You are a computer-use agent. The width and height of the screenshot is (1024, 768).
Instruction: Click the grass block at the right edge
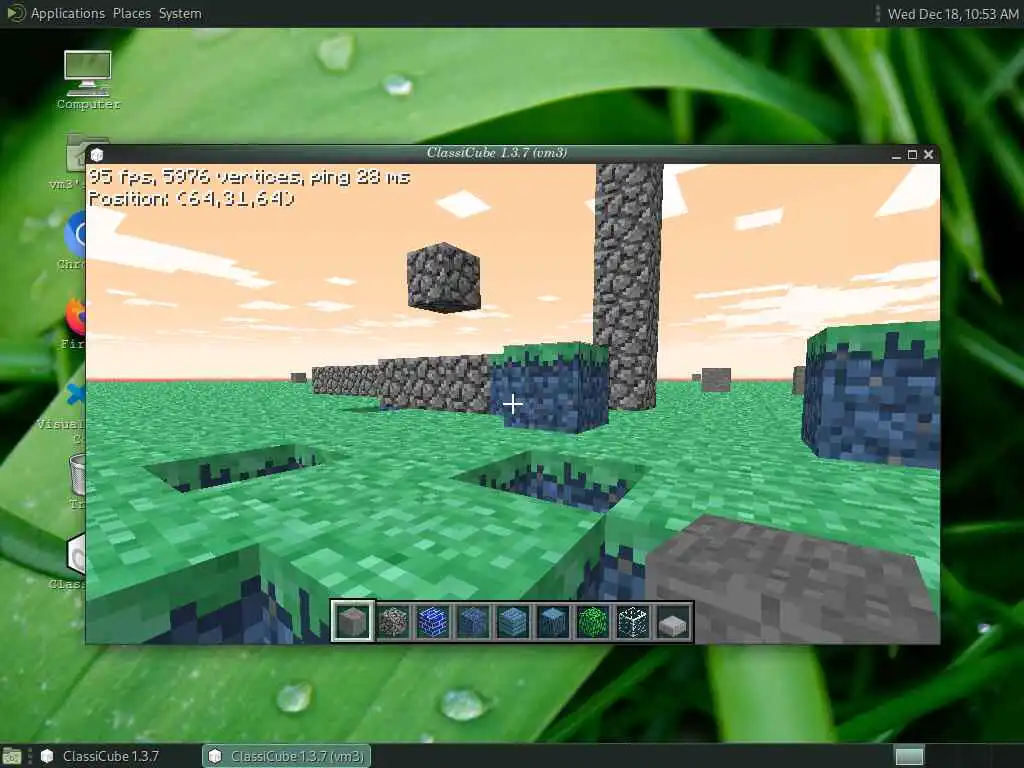tap(871, 394)
